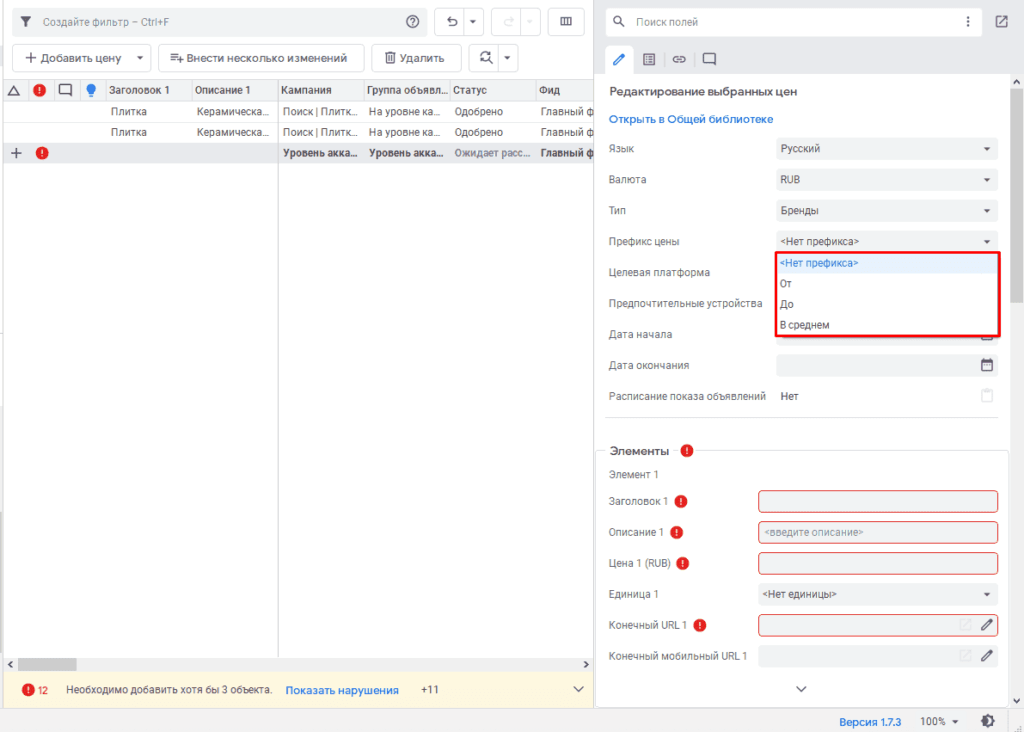Open the calendar for Дата окончания

pyautogui.click(x=987, y=365)
